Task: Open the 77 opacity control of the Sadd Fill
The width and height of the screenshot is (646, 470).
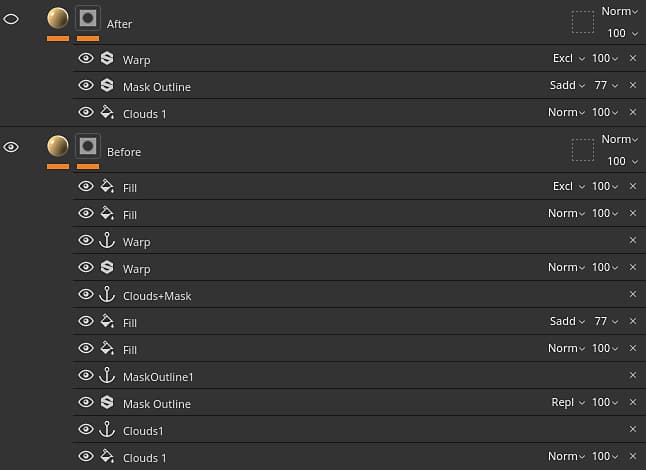Action: (605, 322)
